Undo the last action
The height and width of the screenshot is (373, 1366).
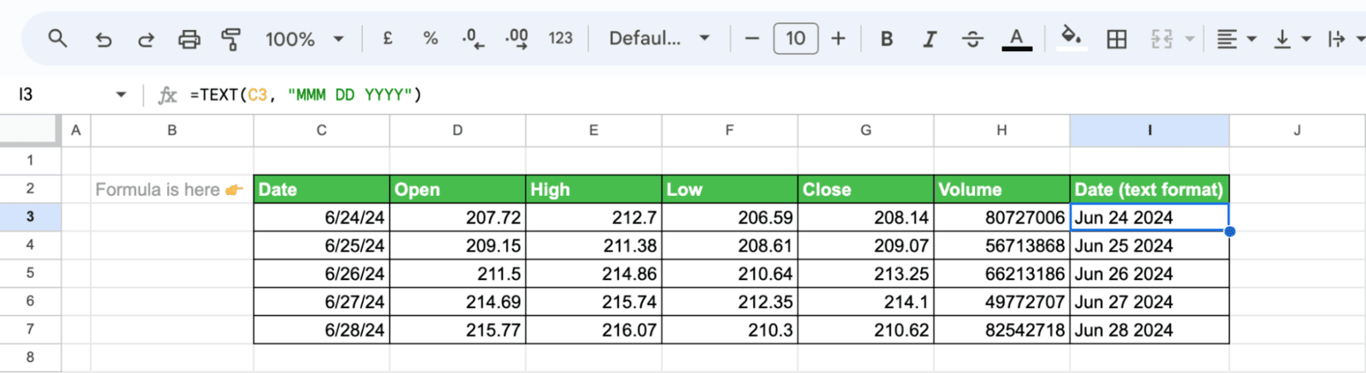(103, 39)
